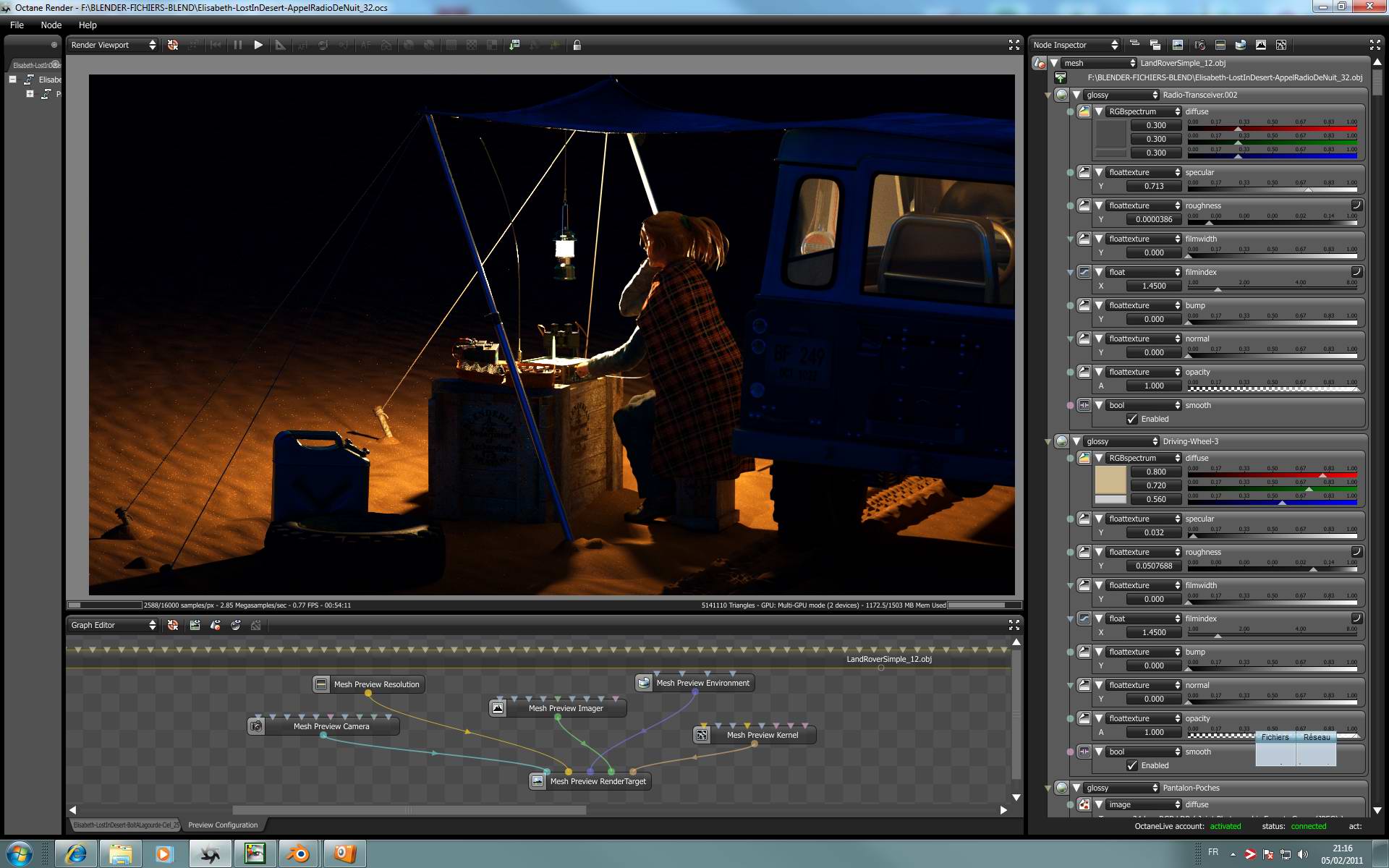Screen dimensions: 1389x868
Task: Select the Mesh Preview RenderTarget node
Action: click(x=597, y=781)
